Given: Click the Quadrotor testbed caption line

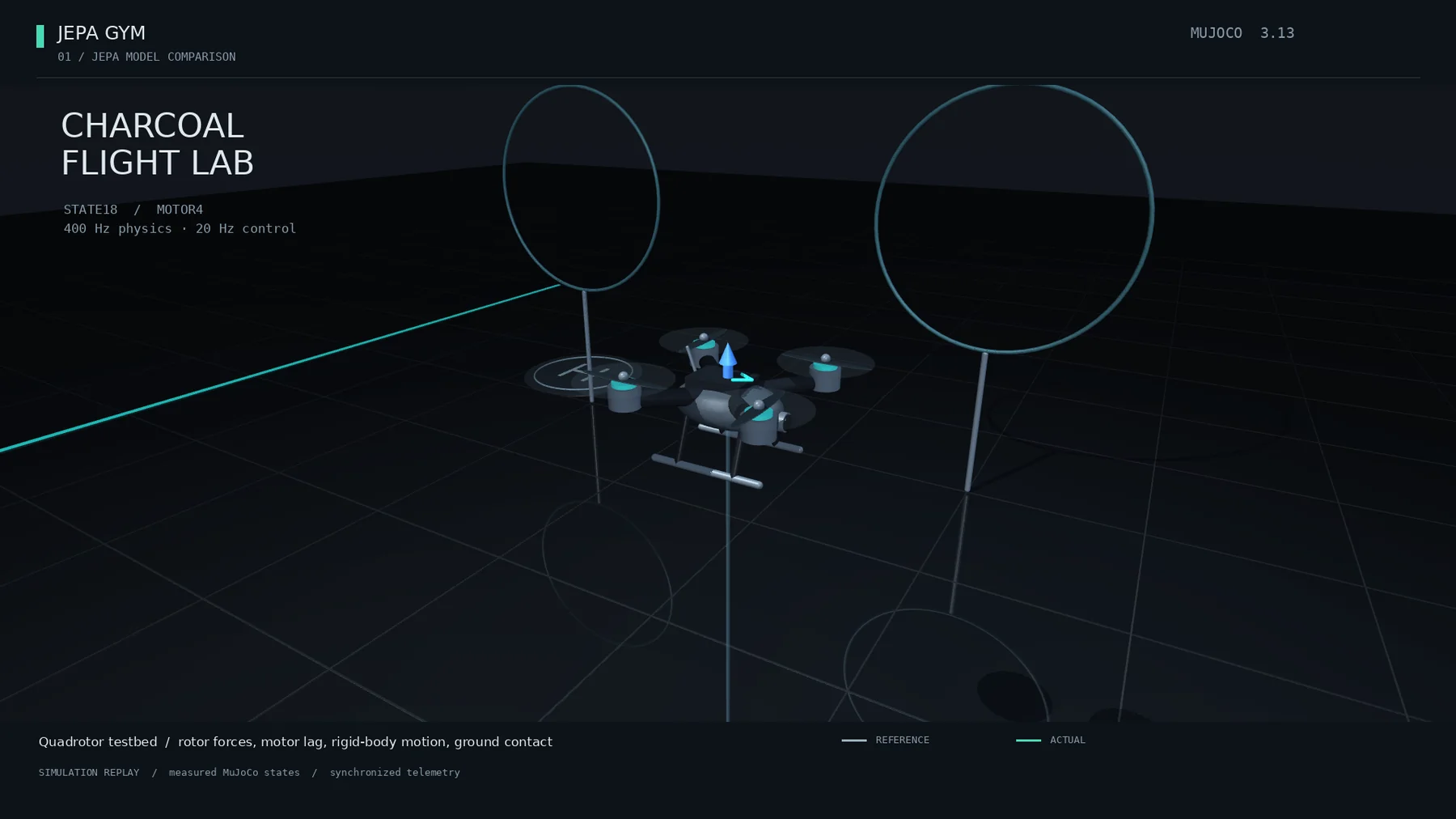Looking at the screenshot, I should point(295,742).
